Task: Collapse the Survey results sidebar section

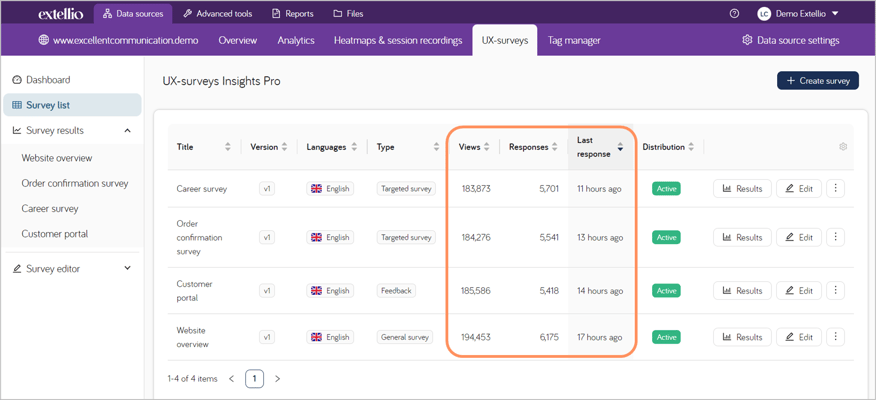Action: pos(127,131)
